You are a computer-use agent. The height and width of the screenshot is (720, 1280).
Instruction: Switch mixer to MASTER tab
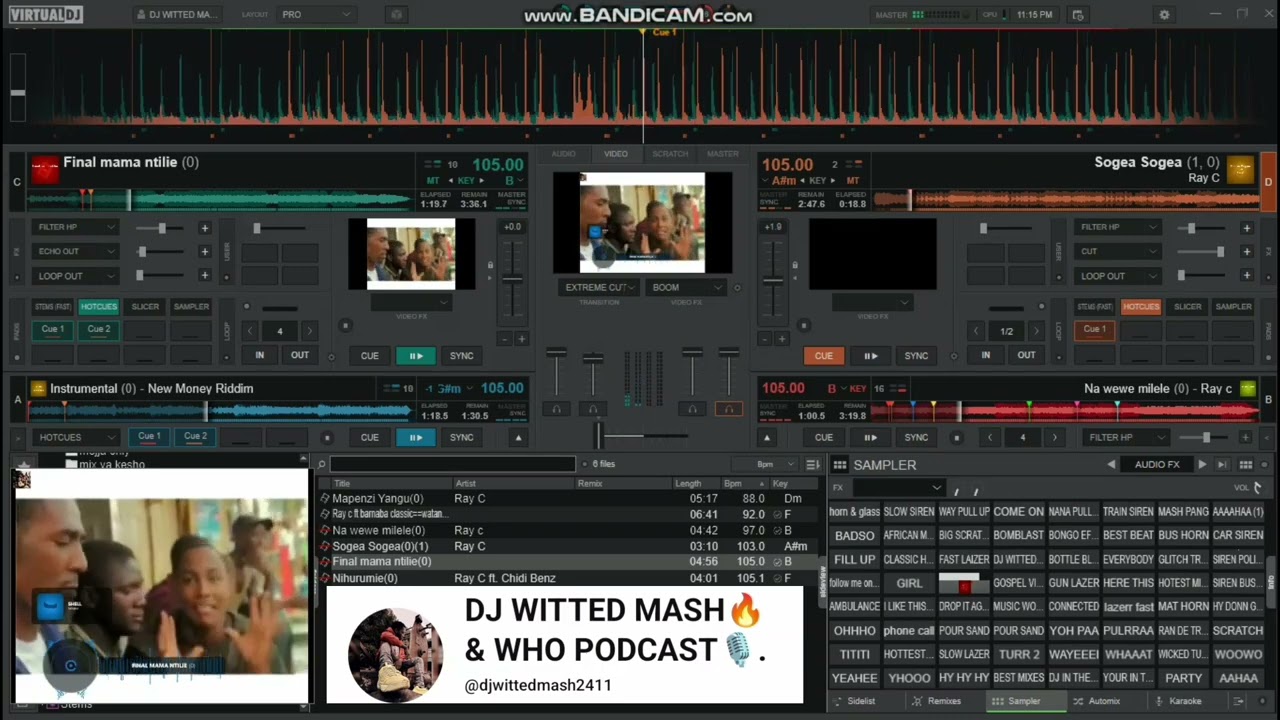pyautogui.click(x=723, y=154)
